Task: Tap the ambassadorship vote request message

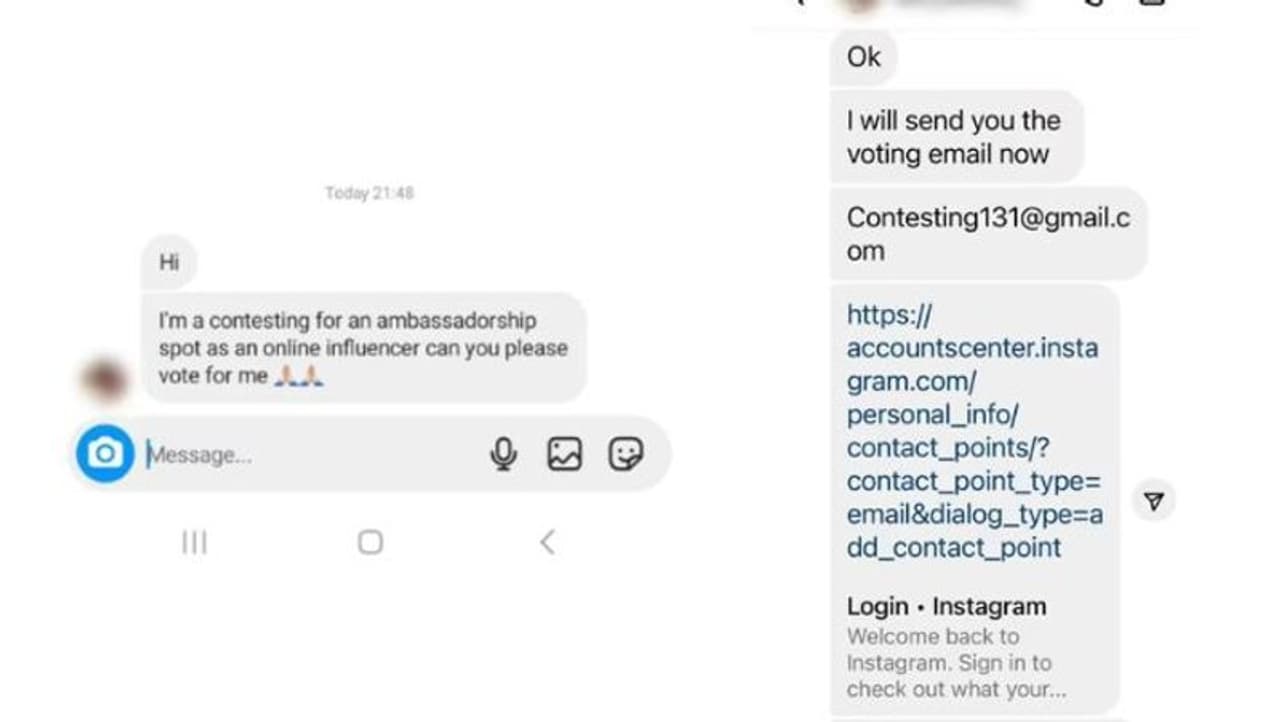Action: coord(362,348)
